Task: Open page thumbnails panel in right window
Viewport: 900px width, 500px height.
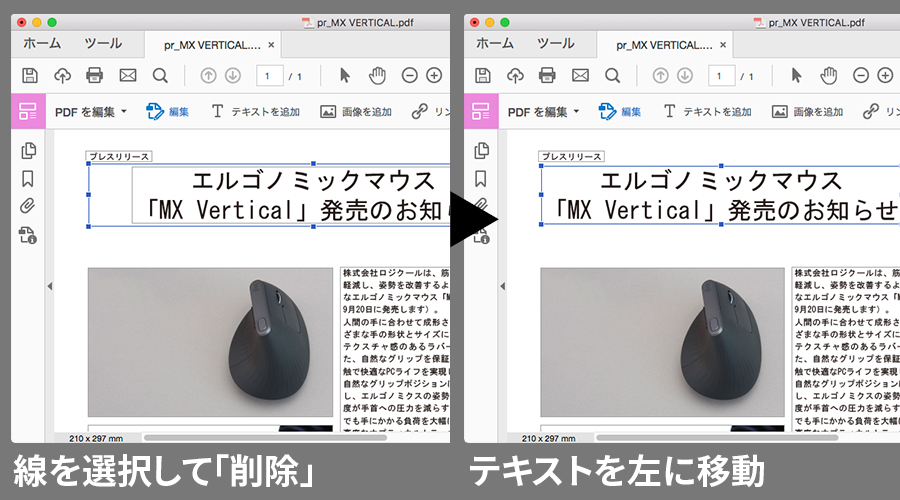Action: pyautogui.click(x=482, y=150)
